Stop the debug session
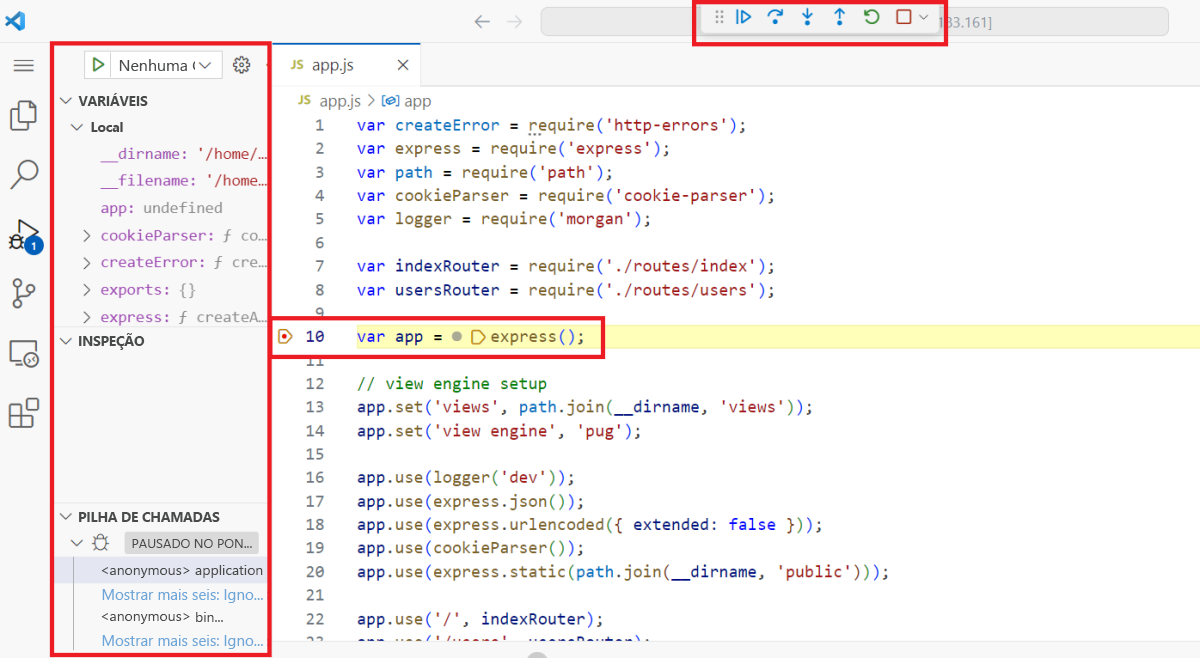The height and width of the screenshot is (658, 1200). click(903, 17)
